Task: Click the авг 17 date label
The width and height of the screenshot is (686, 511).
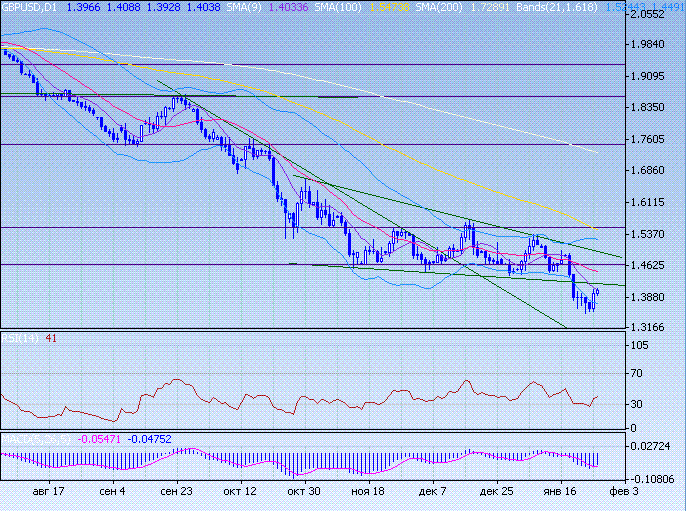Action: (x=49, y=492)
